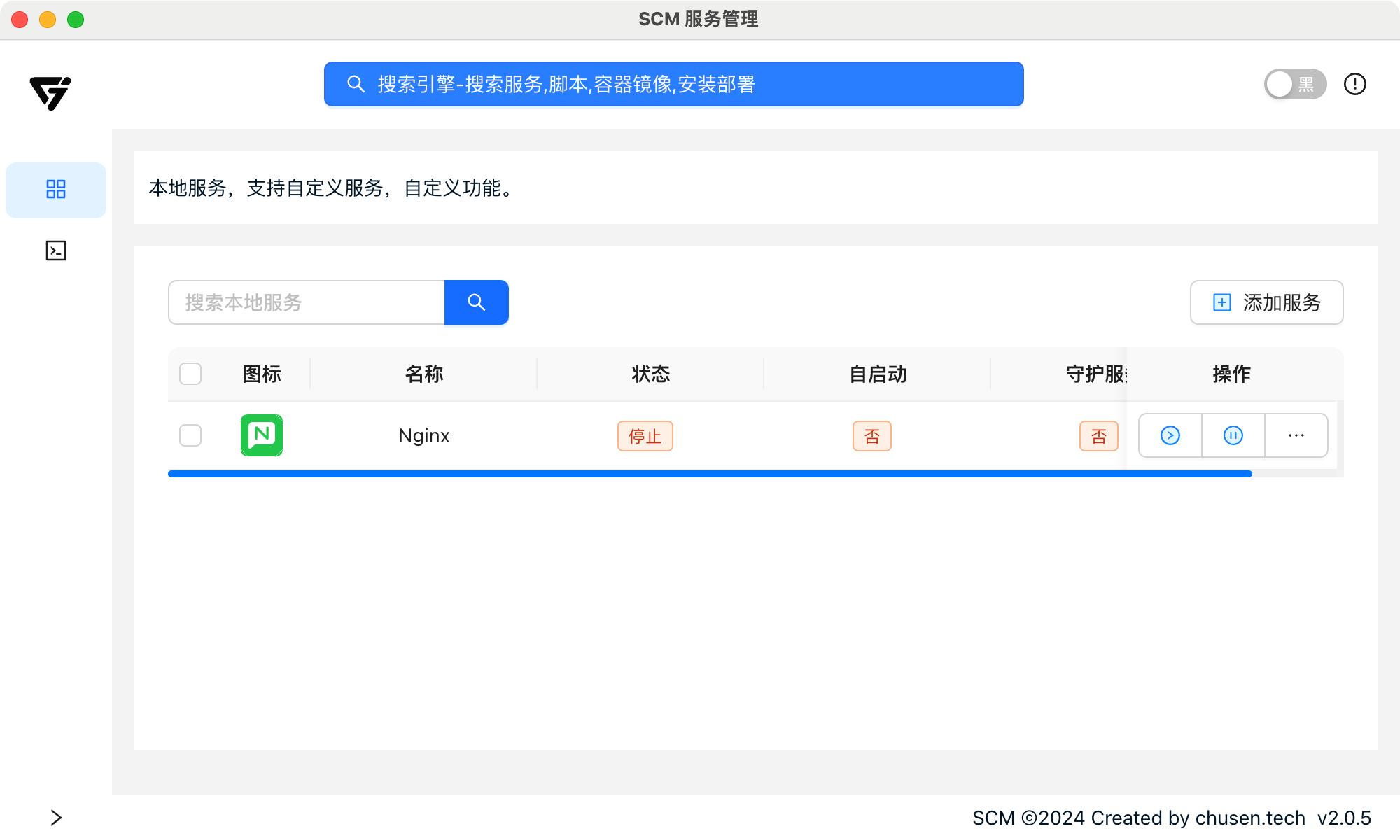Click the 状态 column header

click(650, 374)
